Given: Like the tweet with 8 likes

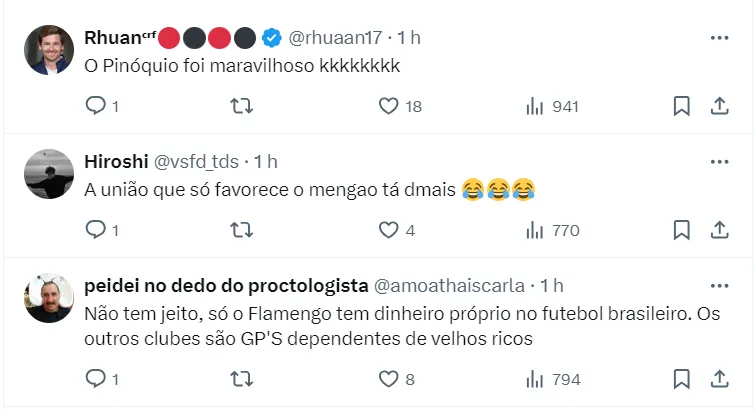Looking at the screenshot, I should 389,379.
